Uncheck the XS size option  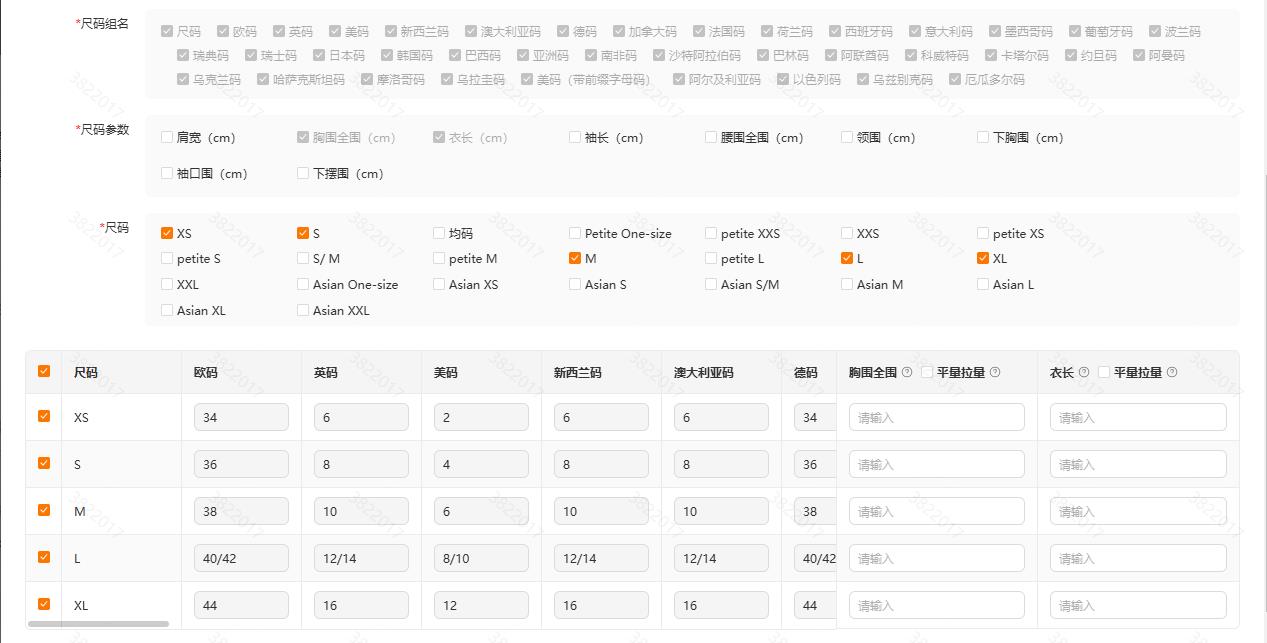pos(167,233)
